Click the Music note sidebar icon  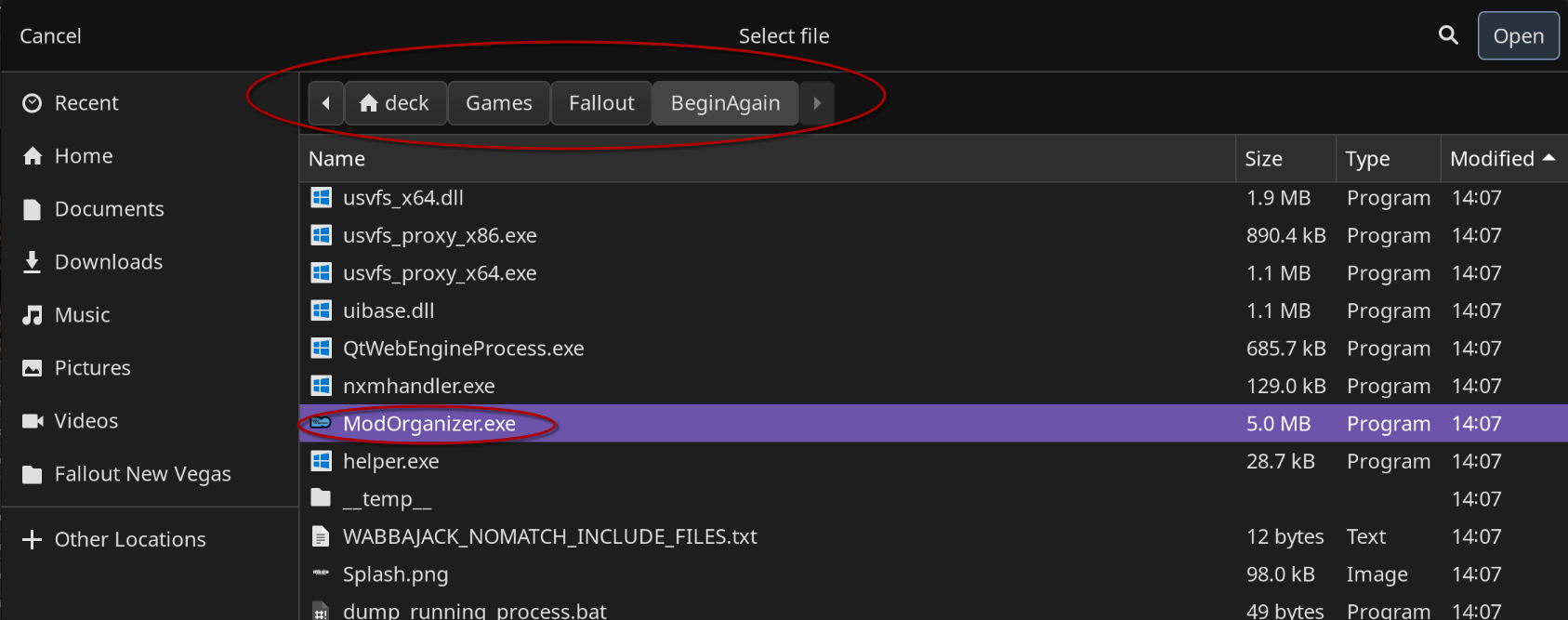33,315
